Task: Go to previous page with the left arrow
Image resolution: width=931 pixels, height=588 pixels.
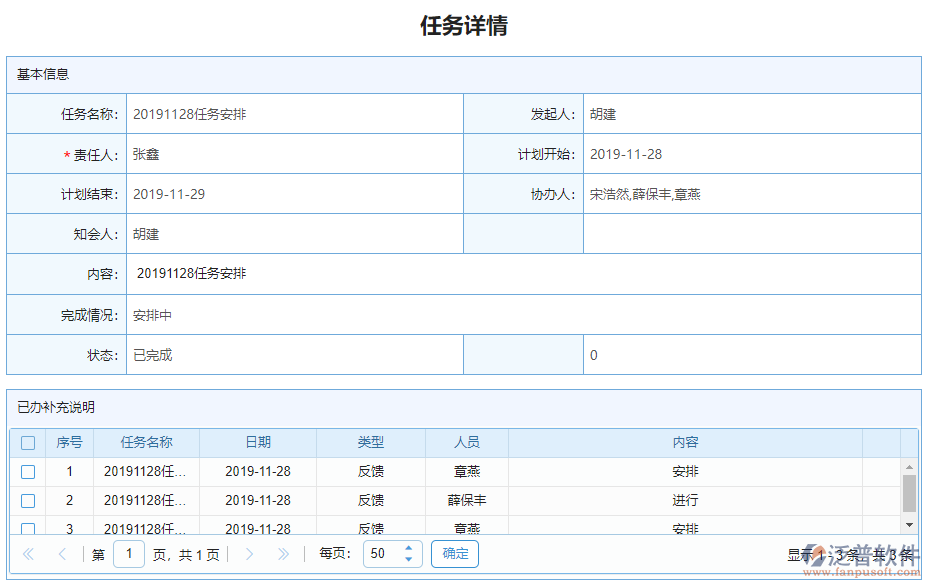Action: (x=62, y=553)
